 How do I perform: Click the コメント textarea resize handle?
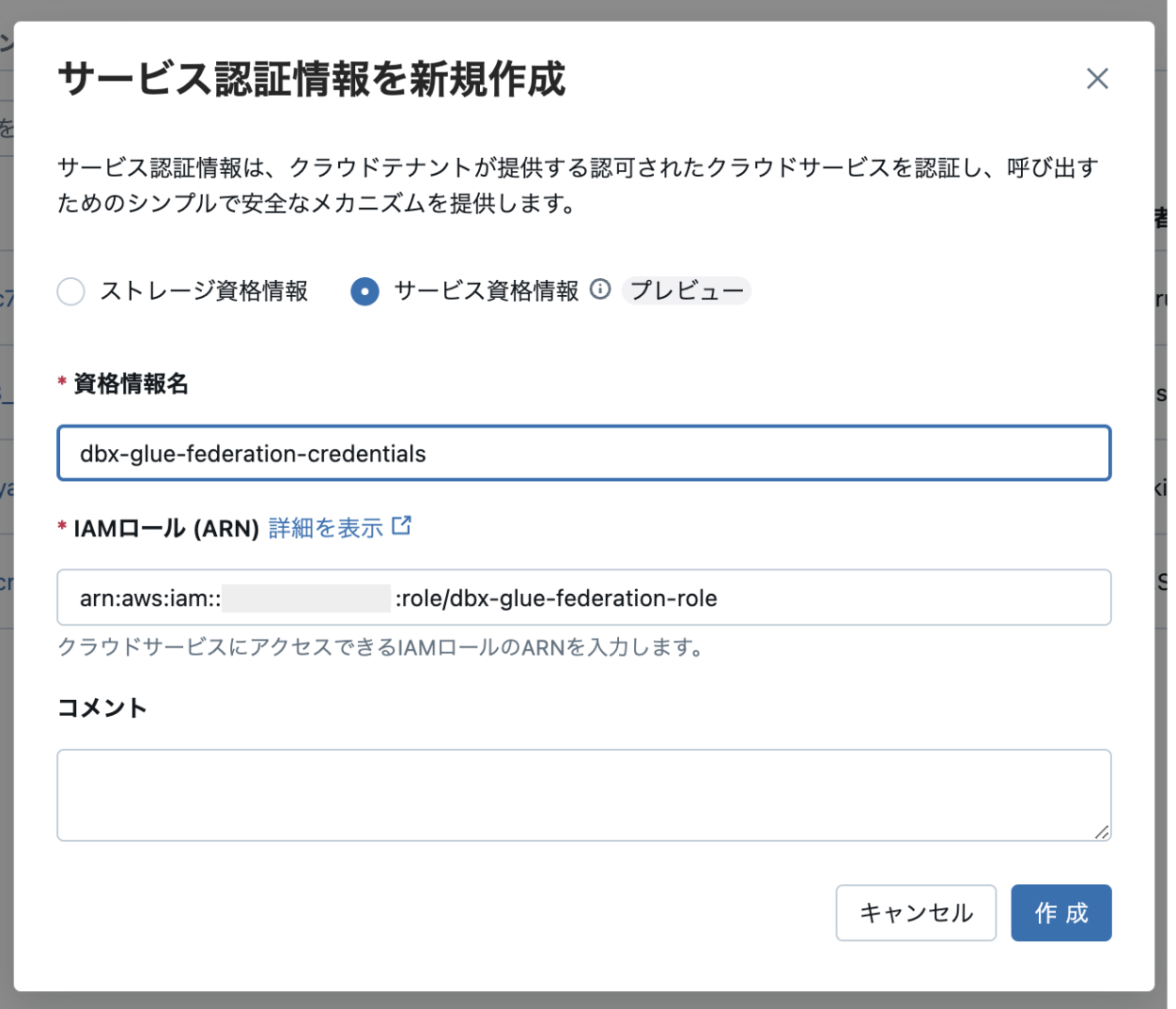[1101, 831]
